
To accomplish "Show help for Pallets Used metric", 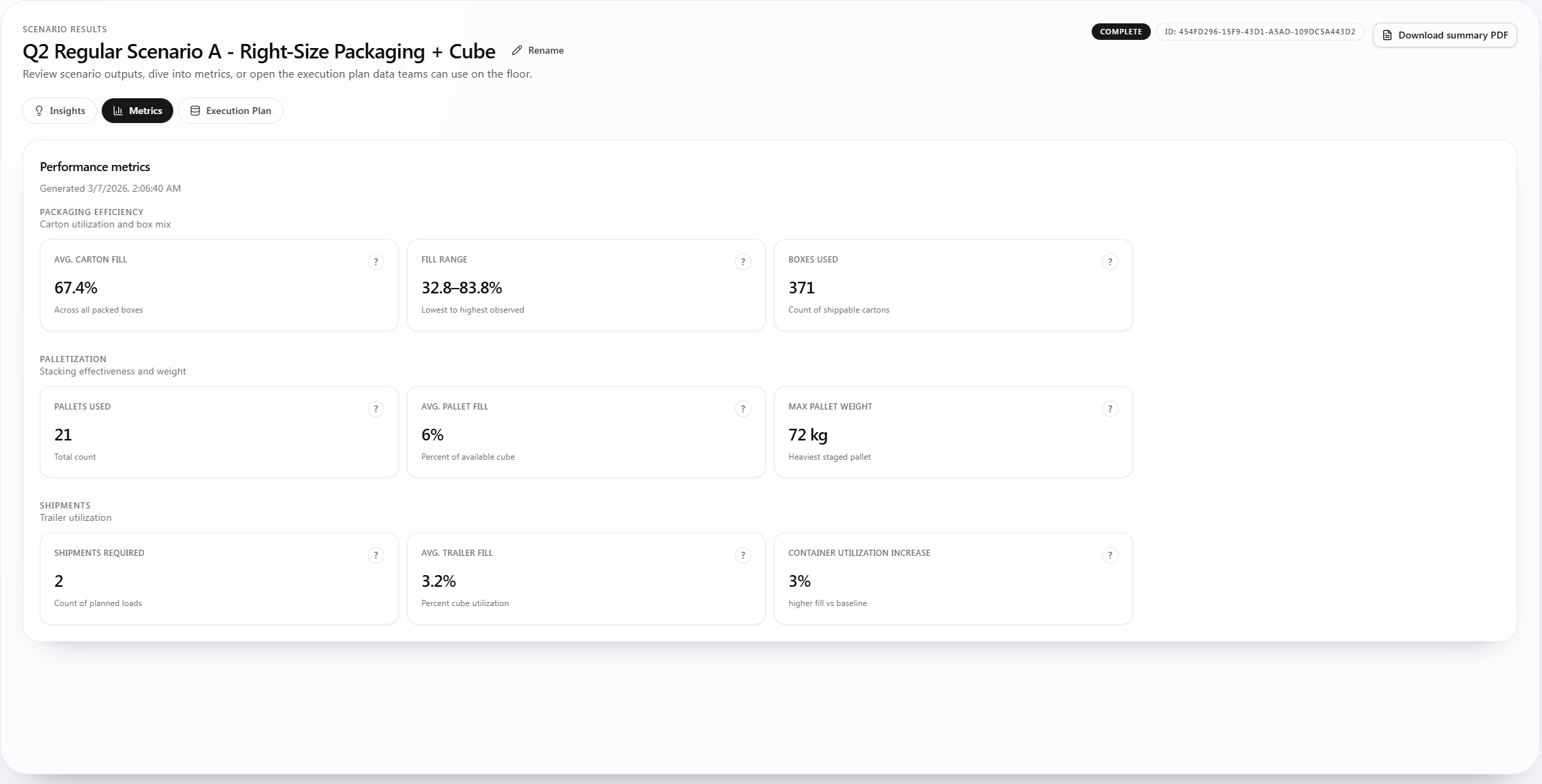I will 375,409.
